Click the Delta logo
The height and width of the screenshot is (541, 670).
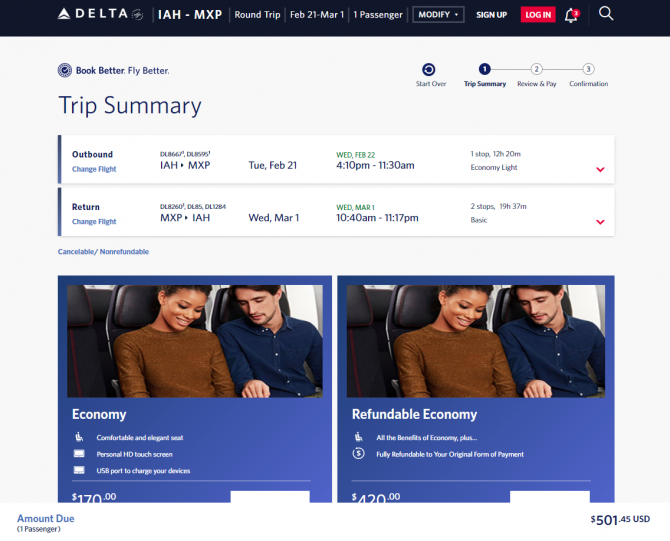100,14
